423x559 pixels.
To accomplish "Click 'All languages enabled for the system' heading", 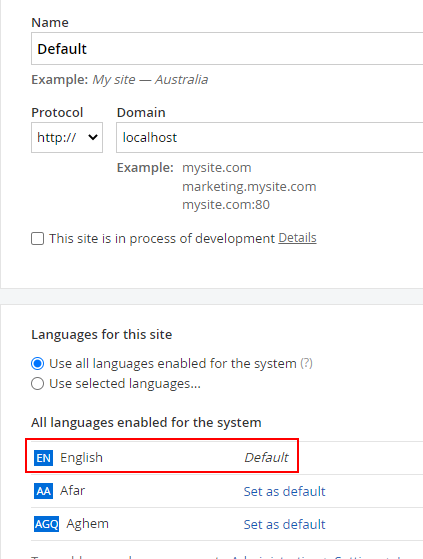I will [146, 422].
